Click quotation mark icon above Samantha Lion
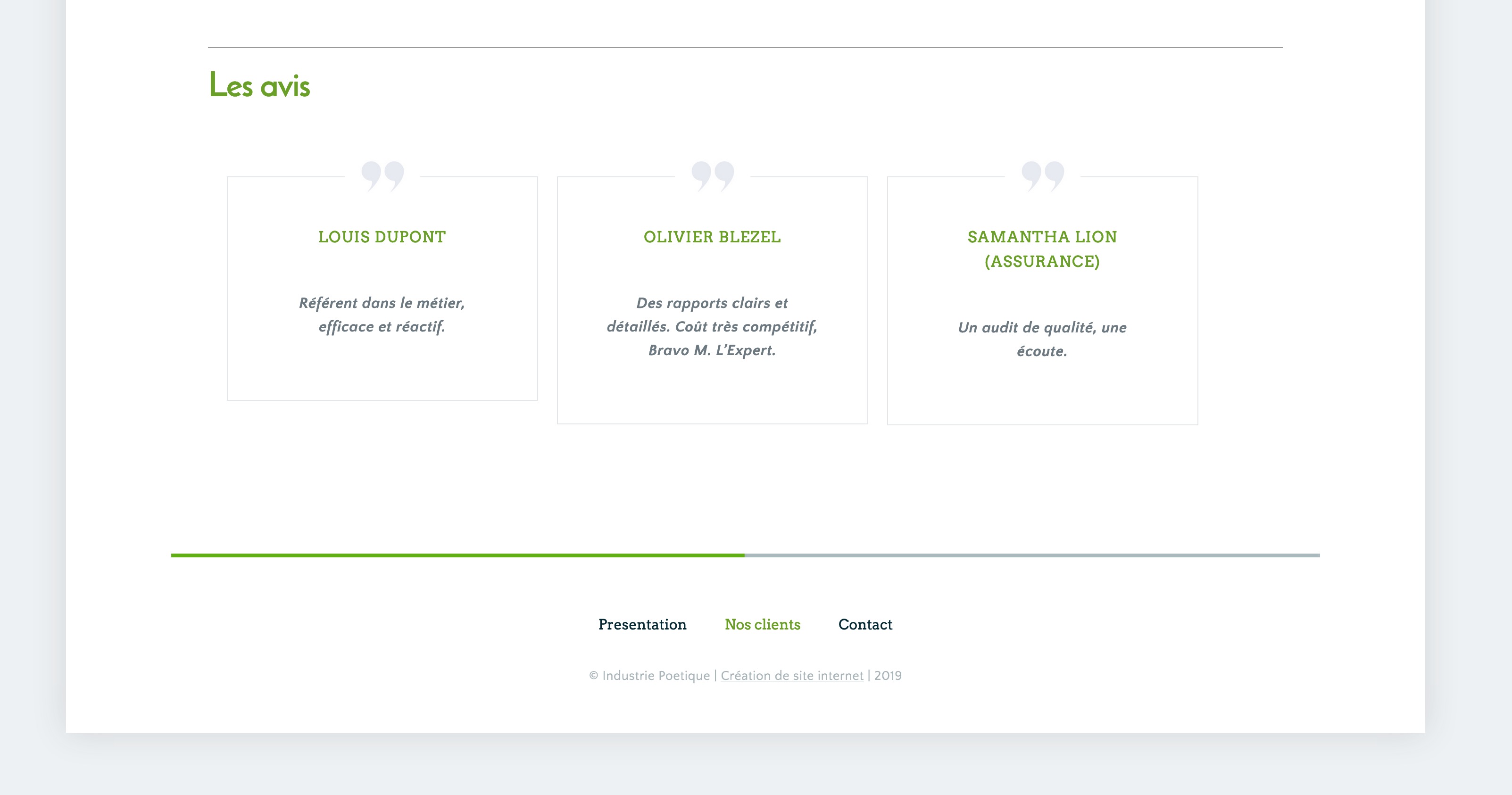The width and height of the screenshot is (1512, 795). [x=1043, y=176]
